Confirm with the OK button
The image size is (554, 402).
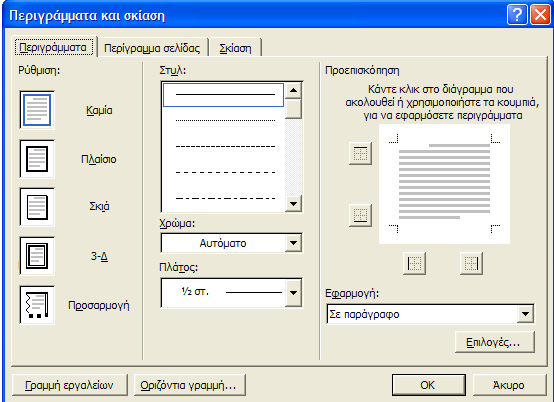[429, 385]
